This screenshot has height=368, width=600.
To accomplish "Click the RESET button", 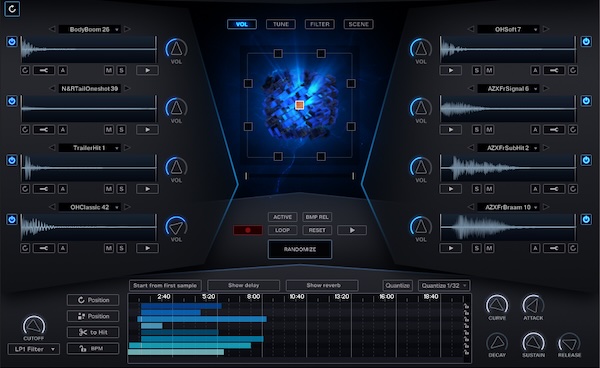I will (317, 230).
